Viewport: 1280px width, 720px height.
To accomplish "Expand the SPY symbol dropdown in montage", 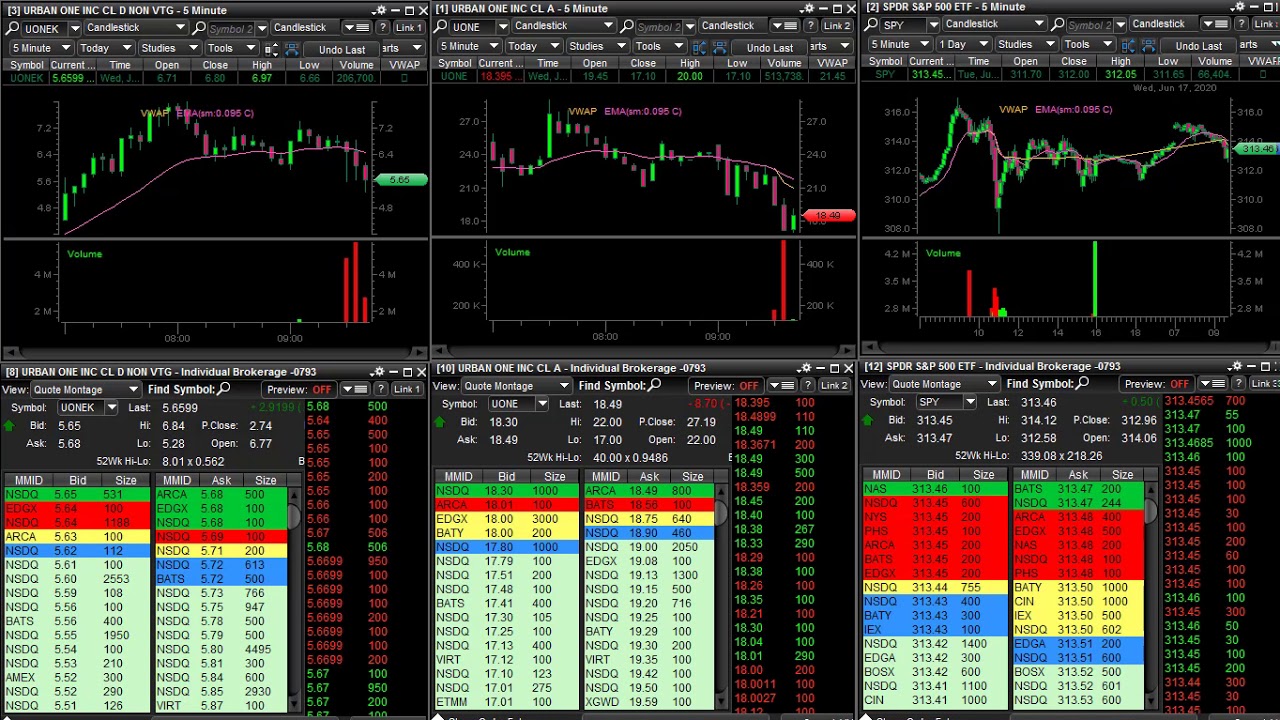I will pyautogui.click(x=970, y=402).
